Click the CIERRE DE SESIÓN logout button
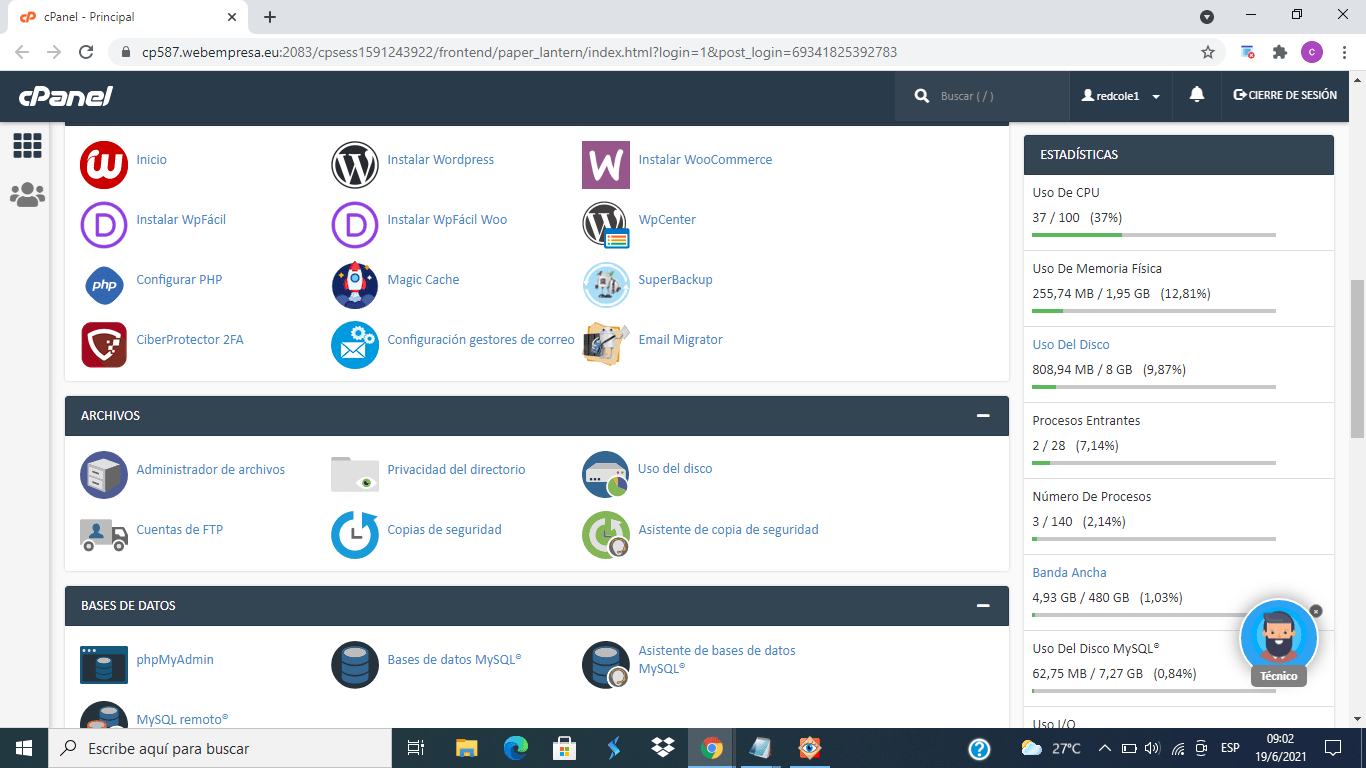Screen dimensions: 1366x768 pos(1285,95)
